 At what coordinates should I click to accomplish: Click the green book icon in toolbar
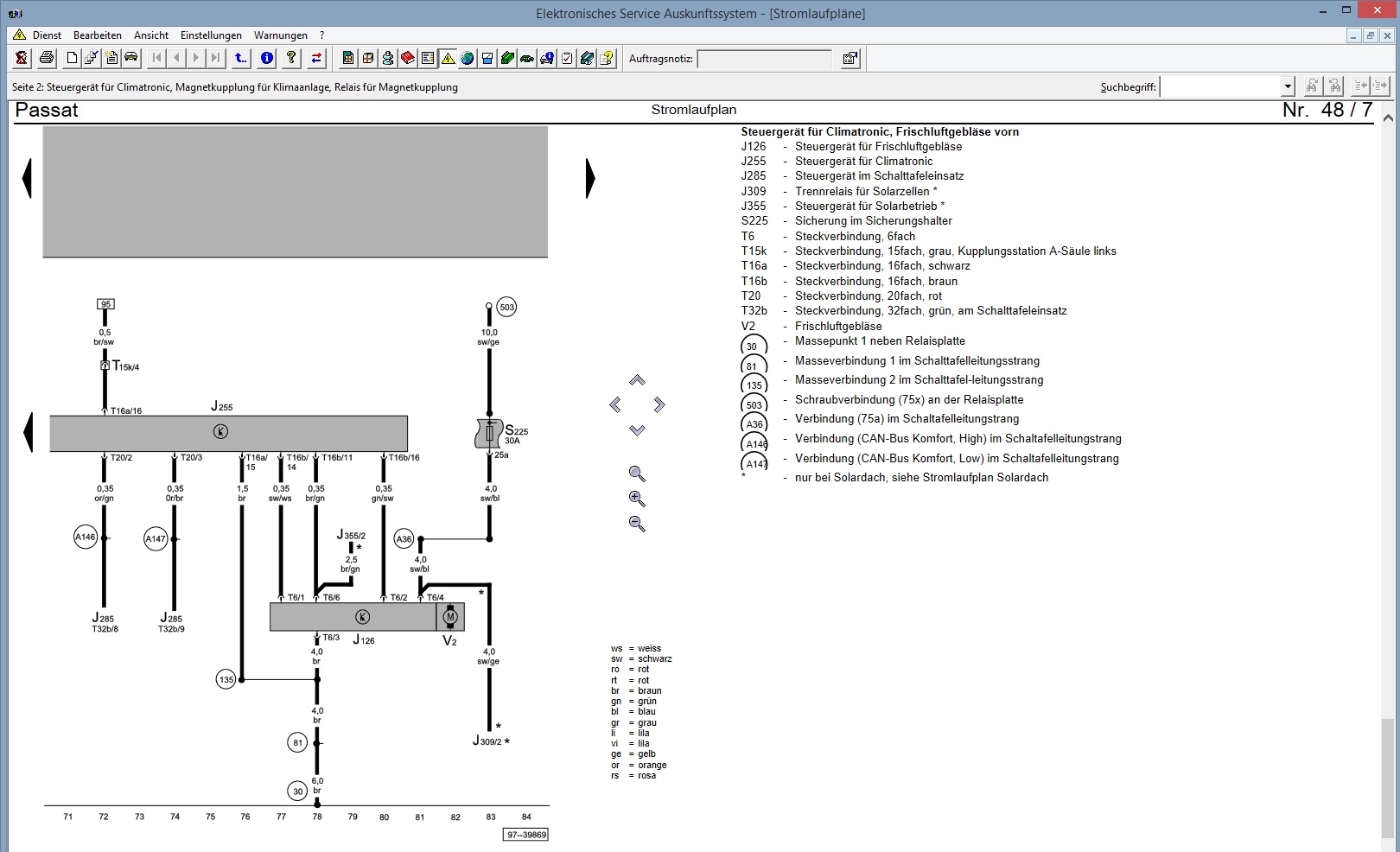[x=507, y=58]
